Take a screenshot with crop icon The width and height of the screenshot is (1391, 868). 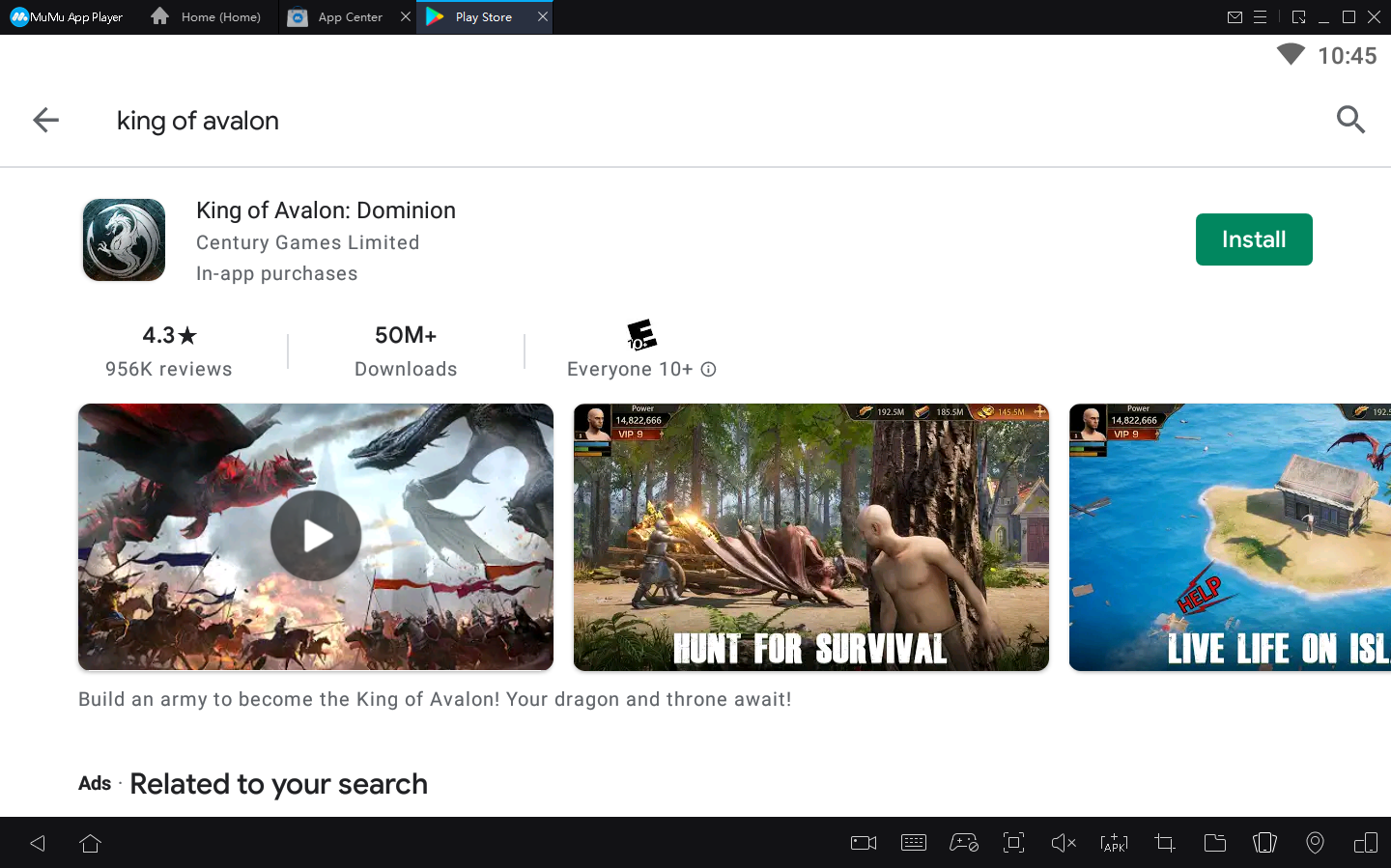[x=1165, y=843]
